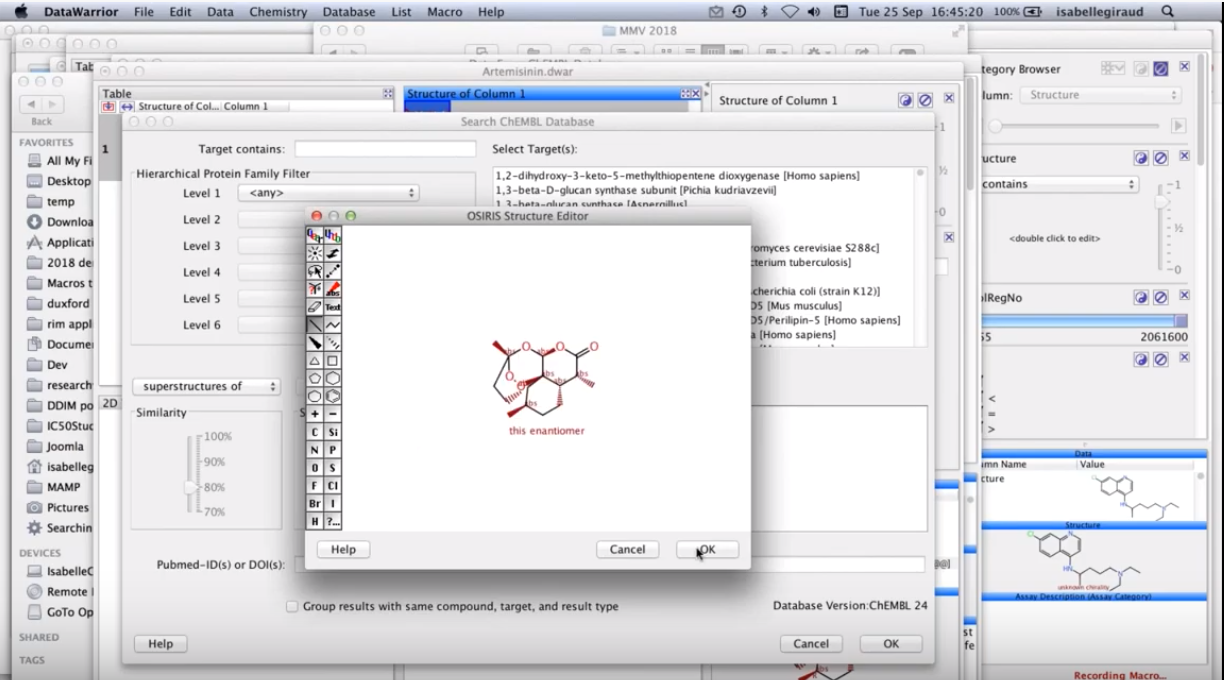Click Cancel in Search ChEMBL Database dialog
The image size is (1224, 680).
click(x=811, y=644)
